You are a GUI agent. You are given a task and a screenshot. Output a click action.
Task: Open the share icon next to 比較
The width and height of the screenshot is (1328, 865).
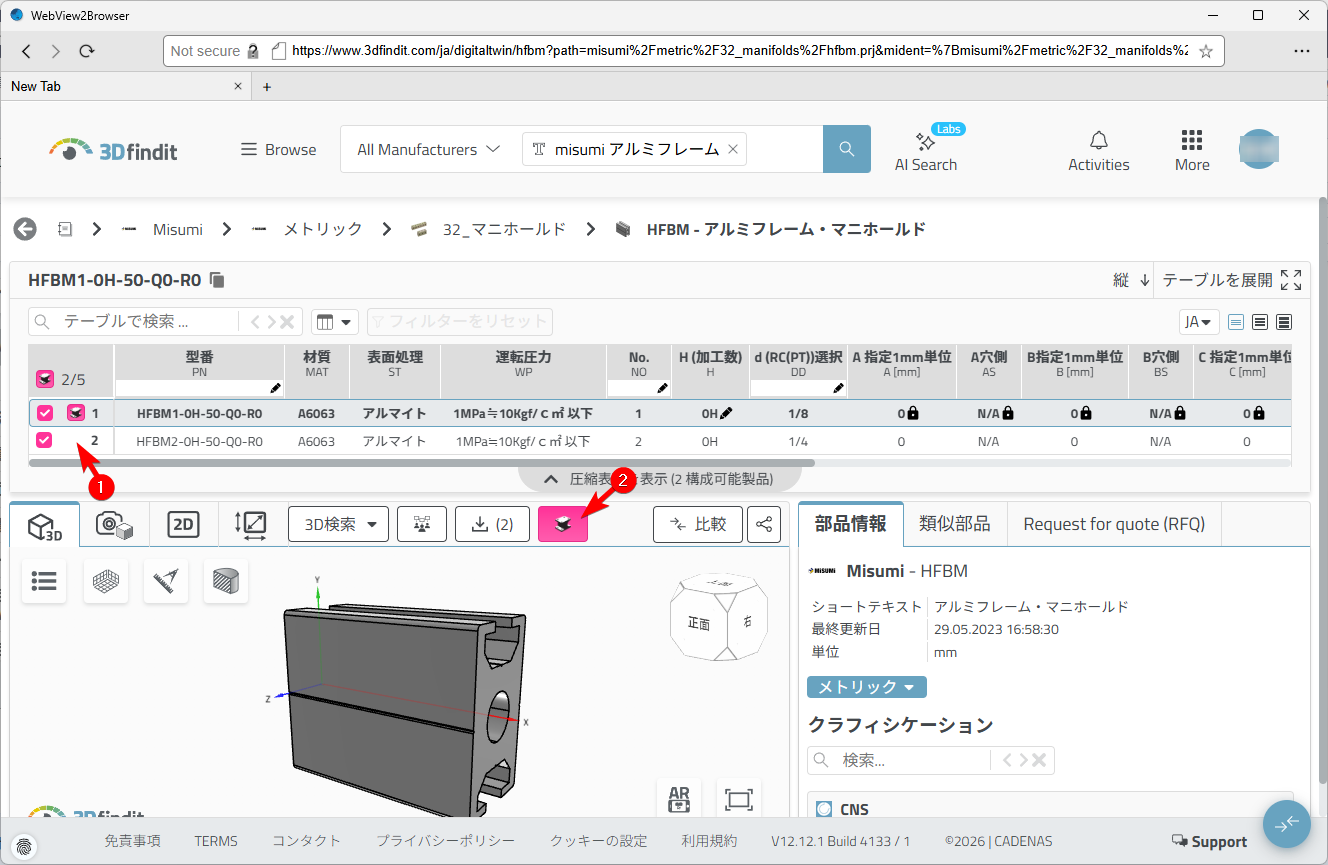[764, 524]
